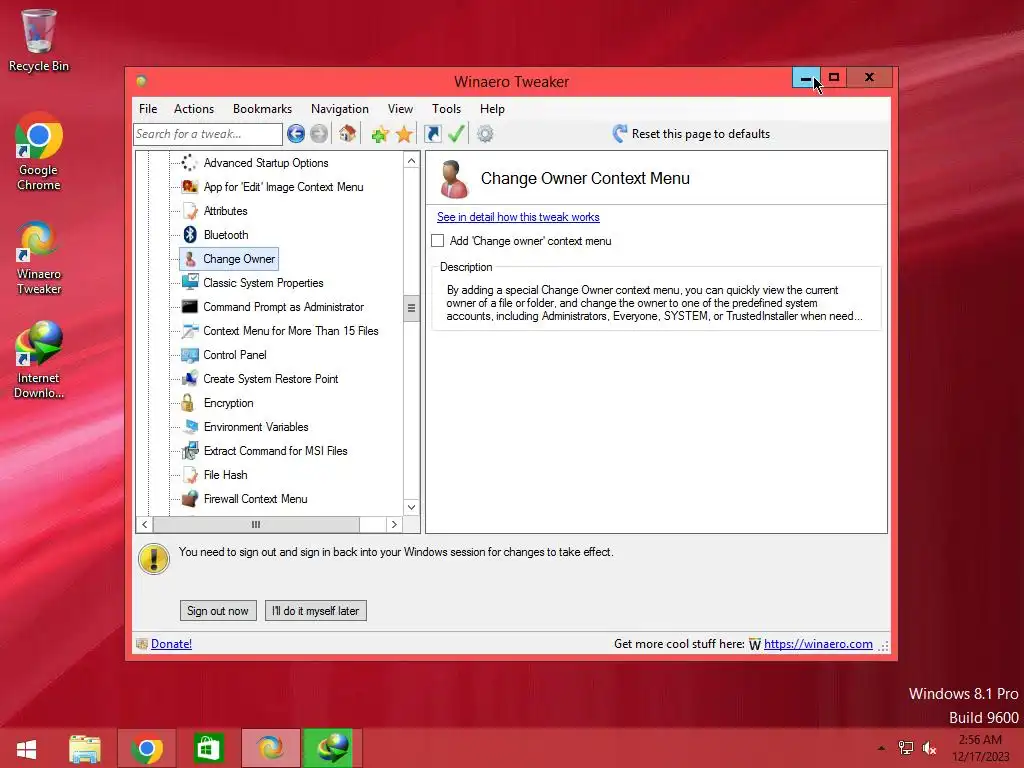The width and height of the screenshot is (1024, 768).
Task: Open the Navigation menu
Action: (x=340, y=109)
